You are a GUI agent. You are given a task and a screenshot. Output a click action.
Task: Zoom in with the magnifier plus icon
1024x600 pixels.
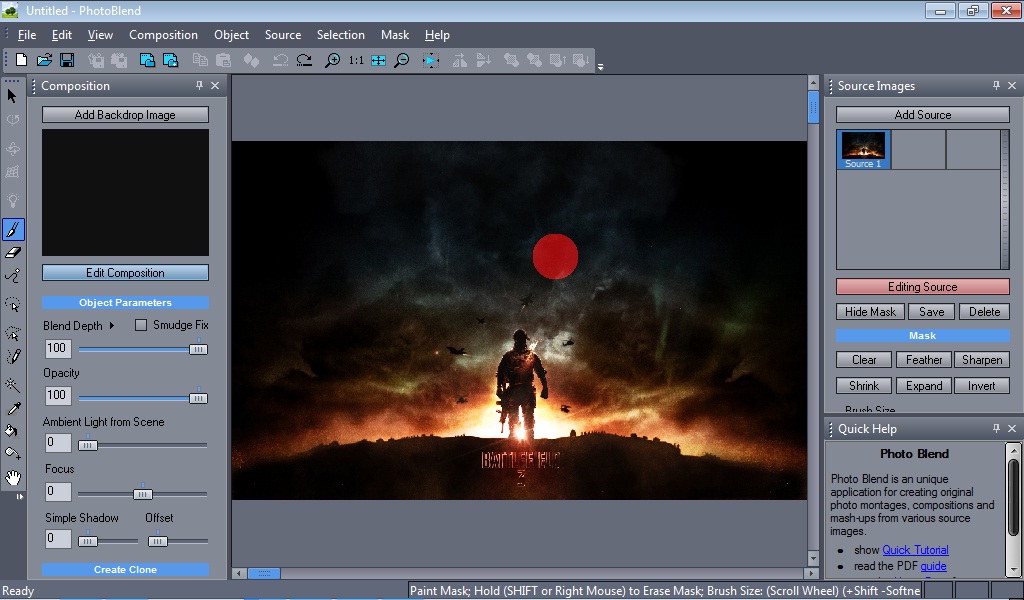(x=332, y=60)
